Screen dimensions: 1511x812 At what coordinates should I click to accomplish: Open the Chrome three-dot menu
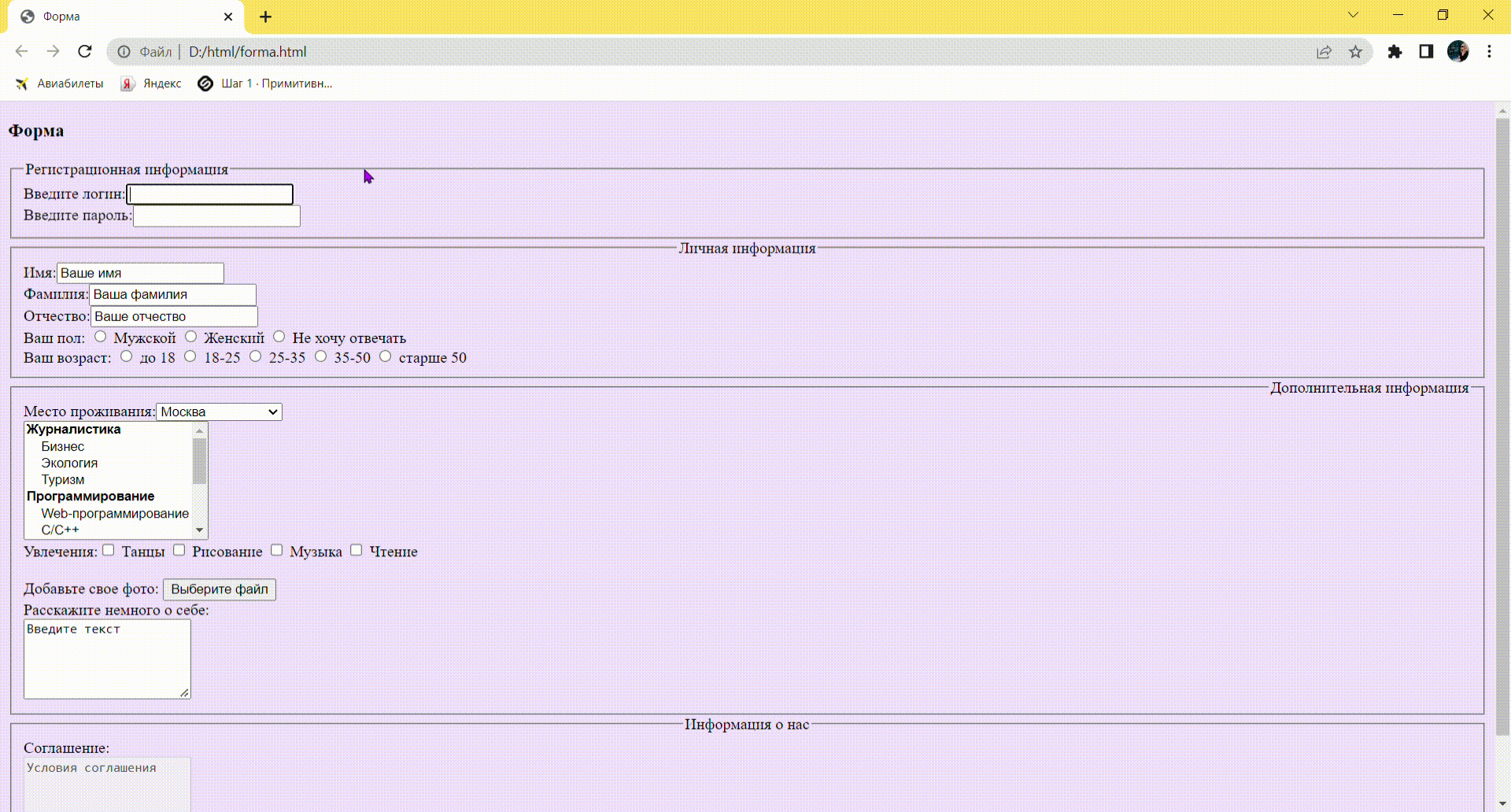pyautogui.click(x=1489, y=51)
